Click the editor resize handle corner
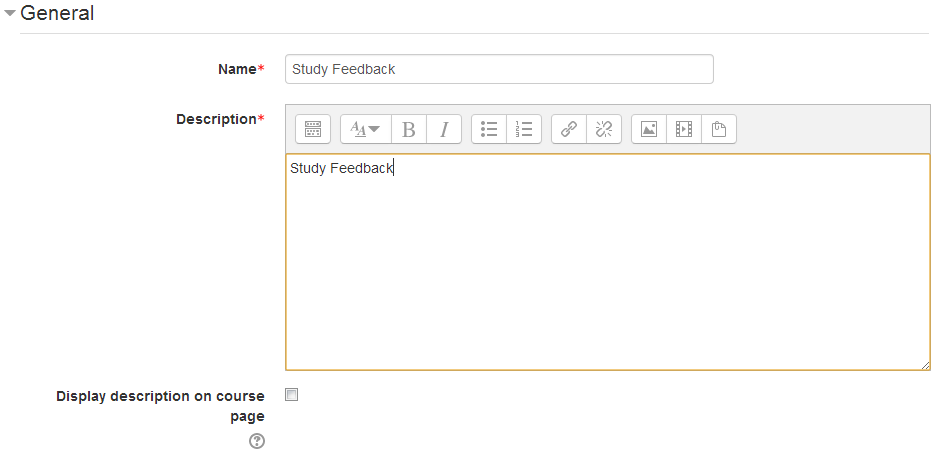The image size is (932, 449). (925, 365)
